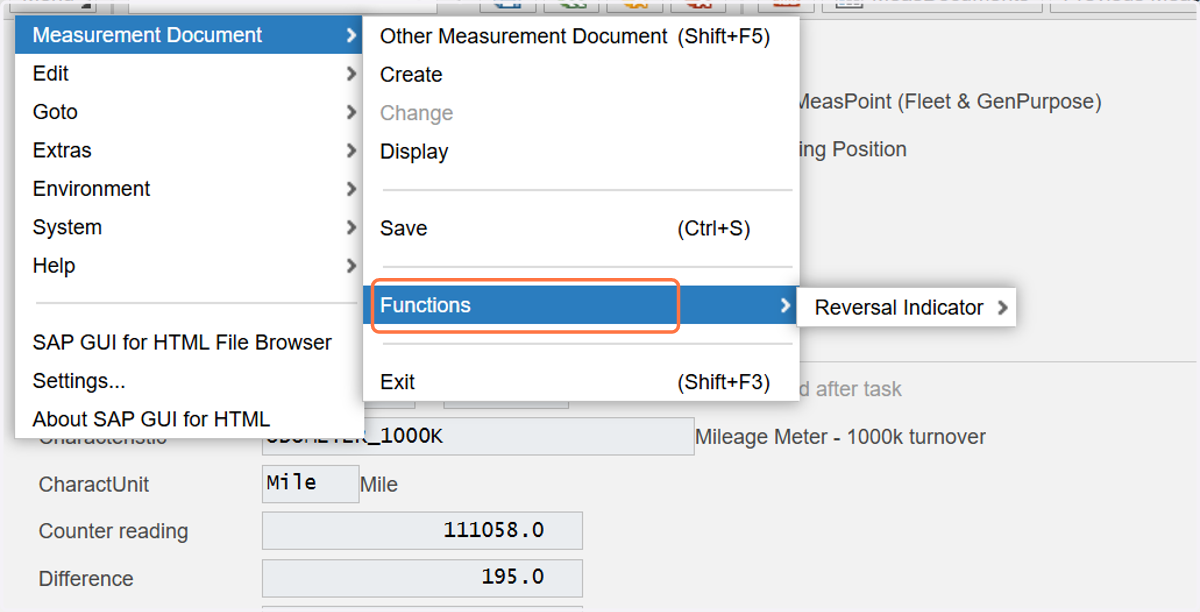Click the MeasPoint (Fleet & GenPurpose) text

coord(947,102)
